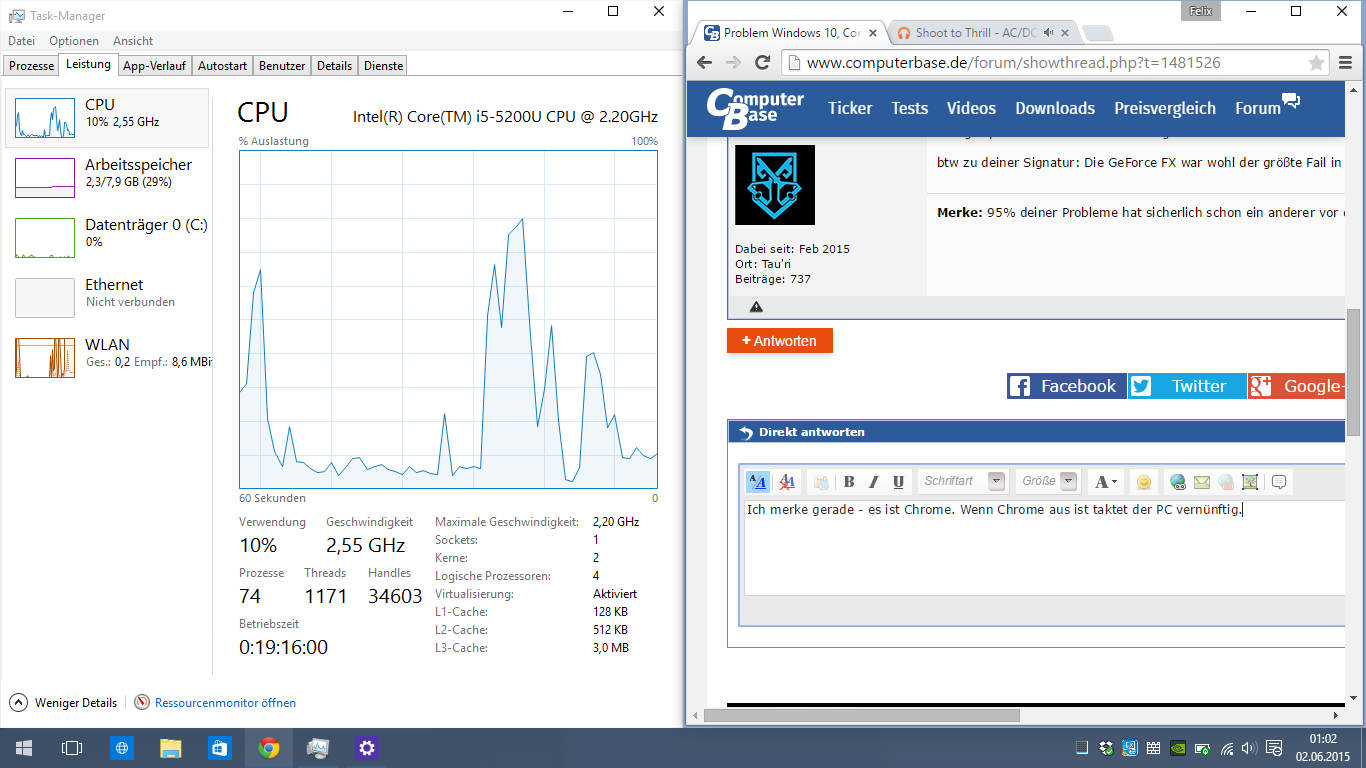Viewport: 1366px width, 768px height.
Task: Click the warning triangle report post icon
Action: (756, 307)
